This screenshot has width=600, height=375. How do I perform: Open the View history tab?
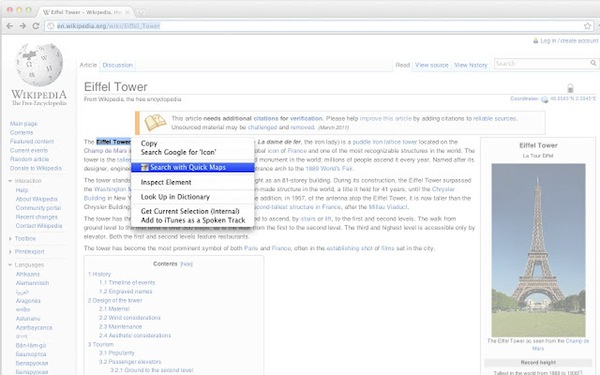pos(471,65)
